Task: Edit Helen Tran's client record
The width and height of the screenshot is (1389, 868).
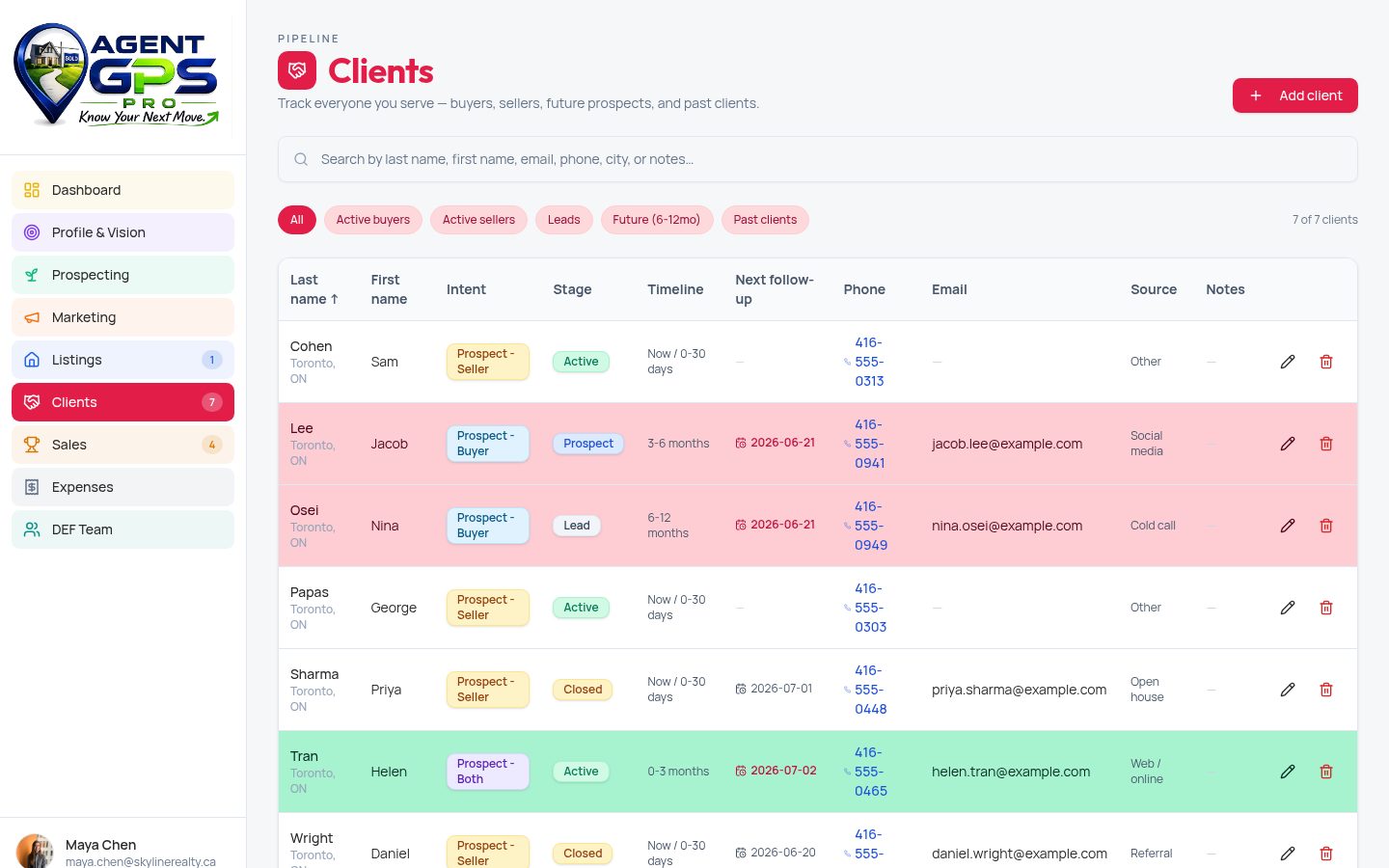Action: pos(1288,772)
